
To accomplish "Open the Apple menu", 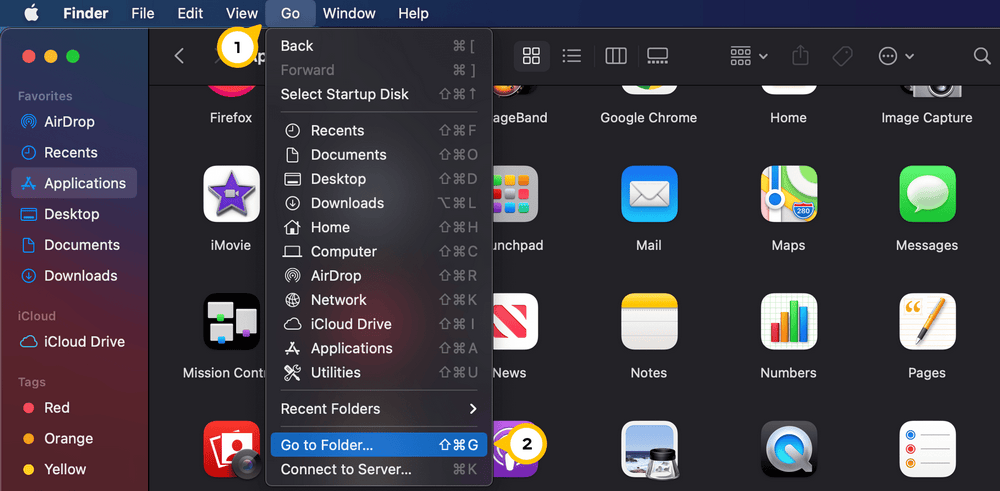I will coord(31,13).
